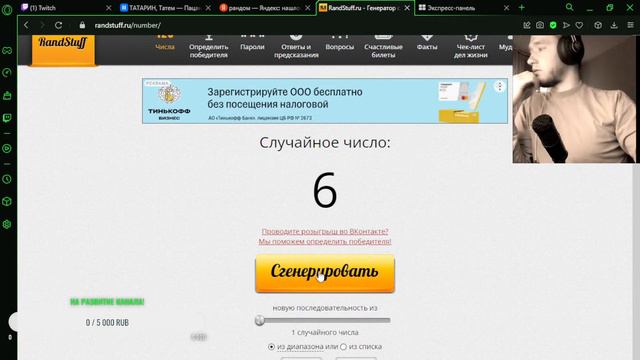Open the Чек-лист дел жизни menu item
Viewport: 640px width, 360px height.
pyautogui.click(x=471, y=47)
